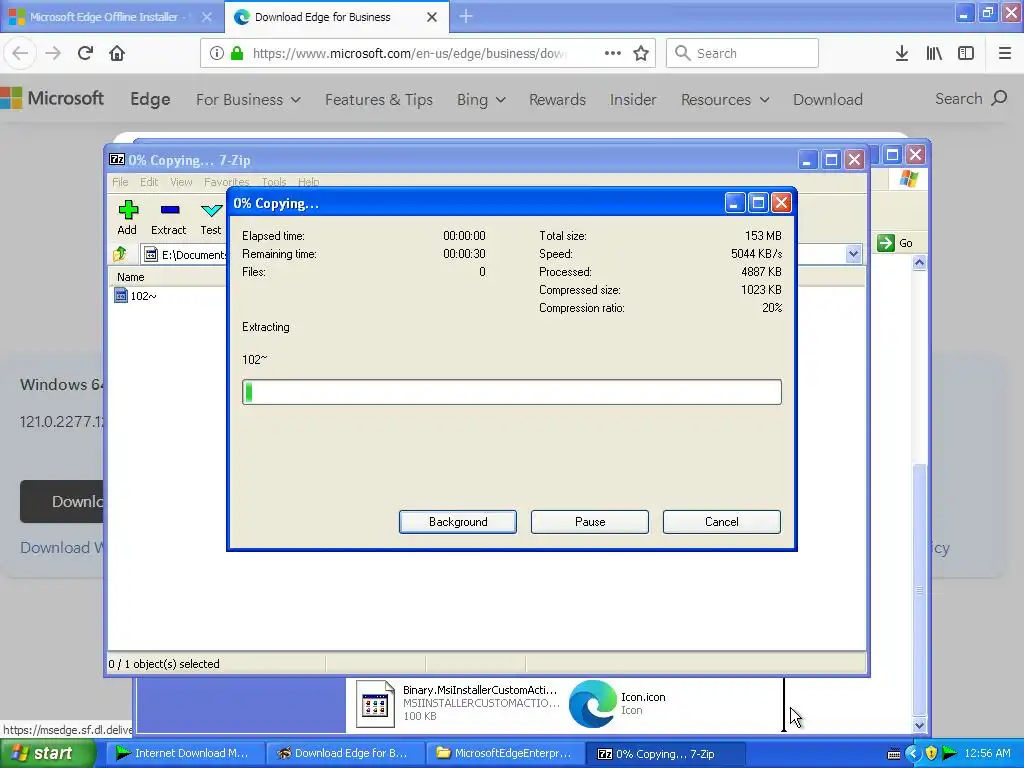Click the Test toolbar icon in 7-Zip
1024x768 pixels.
(210, 217)
